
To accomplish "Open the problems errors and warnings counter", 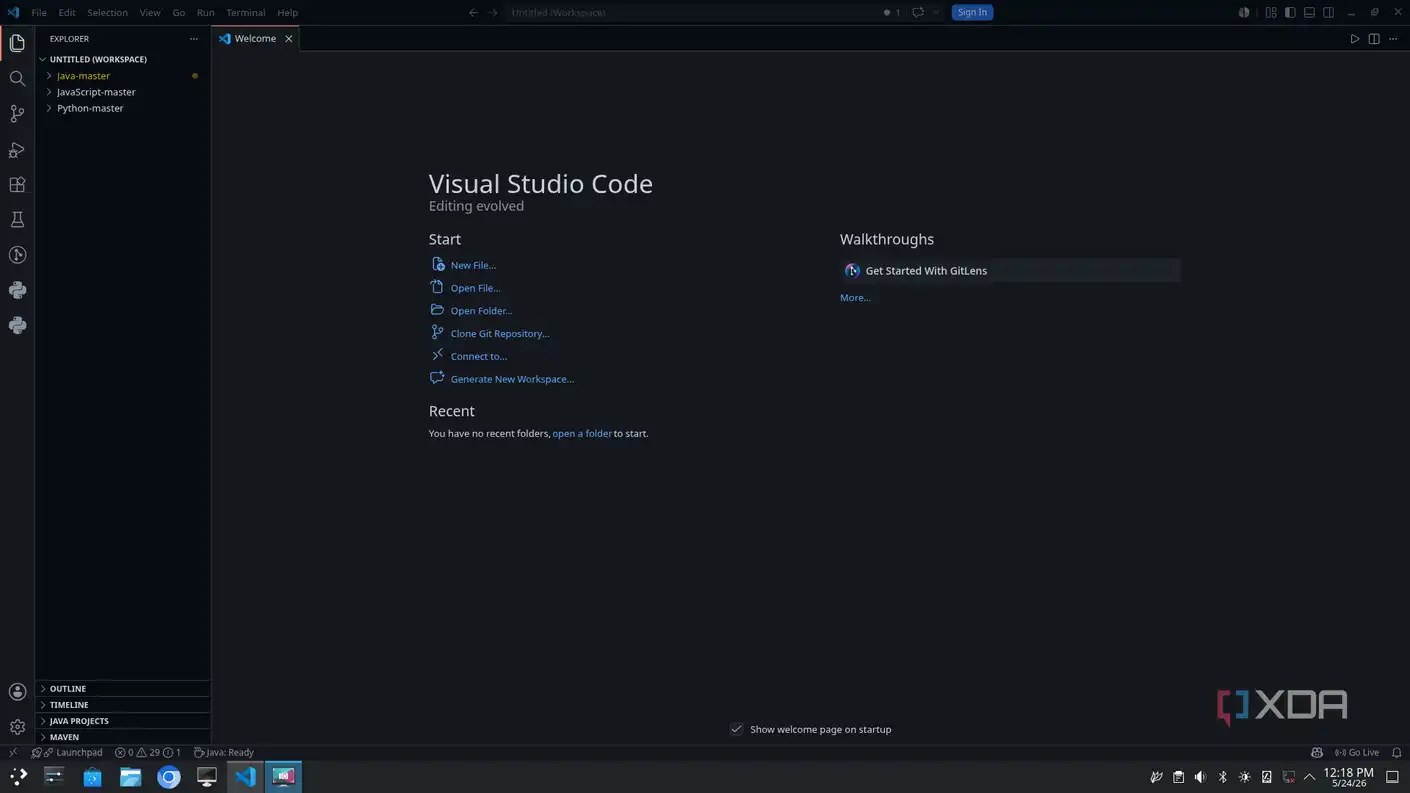I will (148, 752).
